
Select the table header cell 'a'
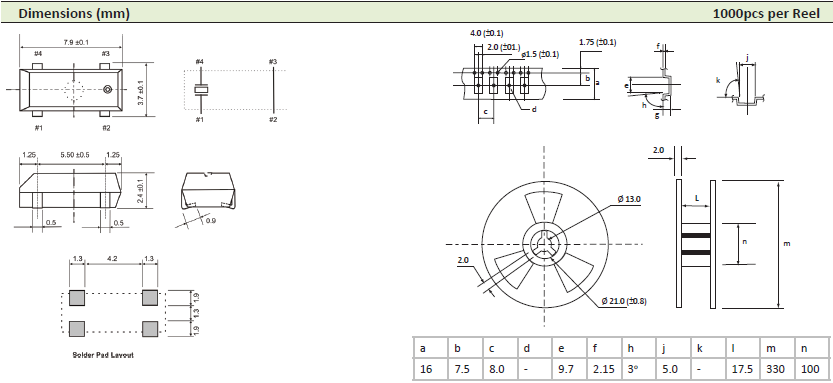(430, 348)
